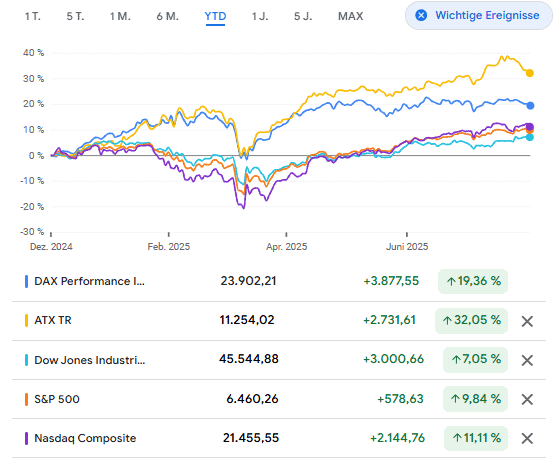557x464 pixels.
Task: Click the yellow ATX endpoint dot on chart
Action: pos(530,73)
